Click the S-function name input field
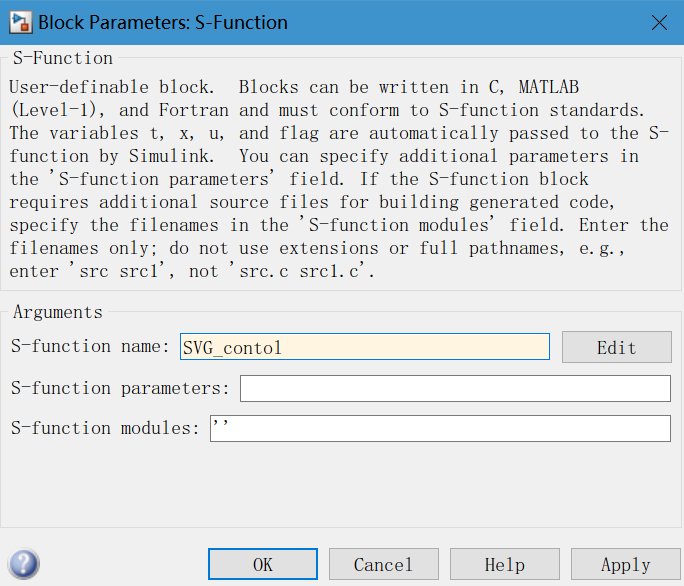The image size is (684, 586). coord(365,347)
